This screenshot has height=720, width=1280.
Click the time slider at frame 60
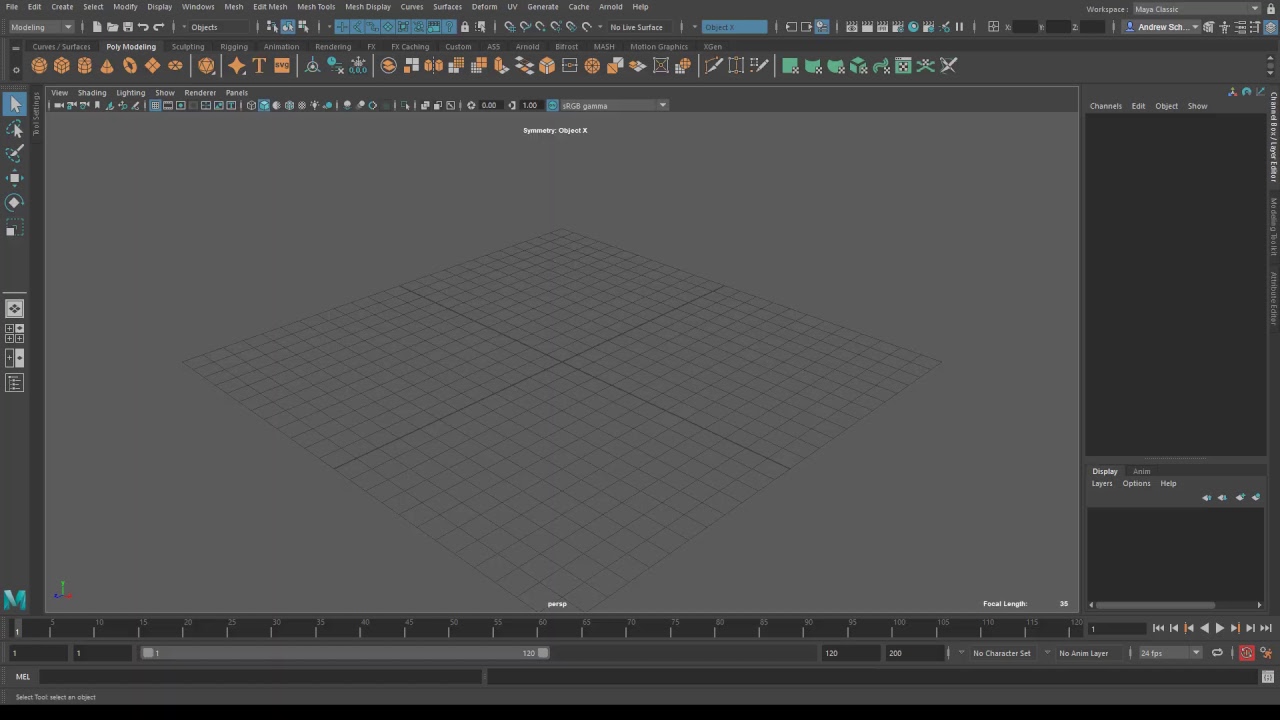(543, 628)
